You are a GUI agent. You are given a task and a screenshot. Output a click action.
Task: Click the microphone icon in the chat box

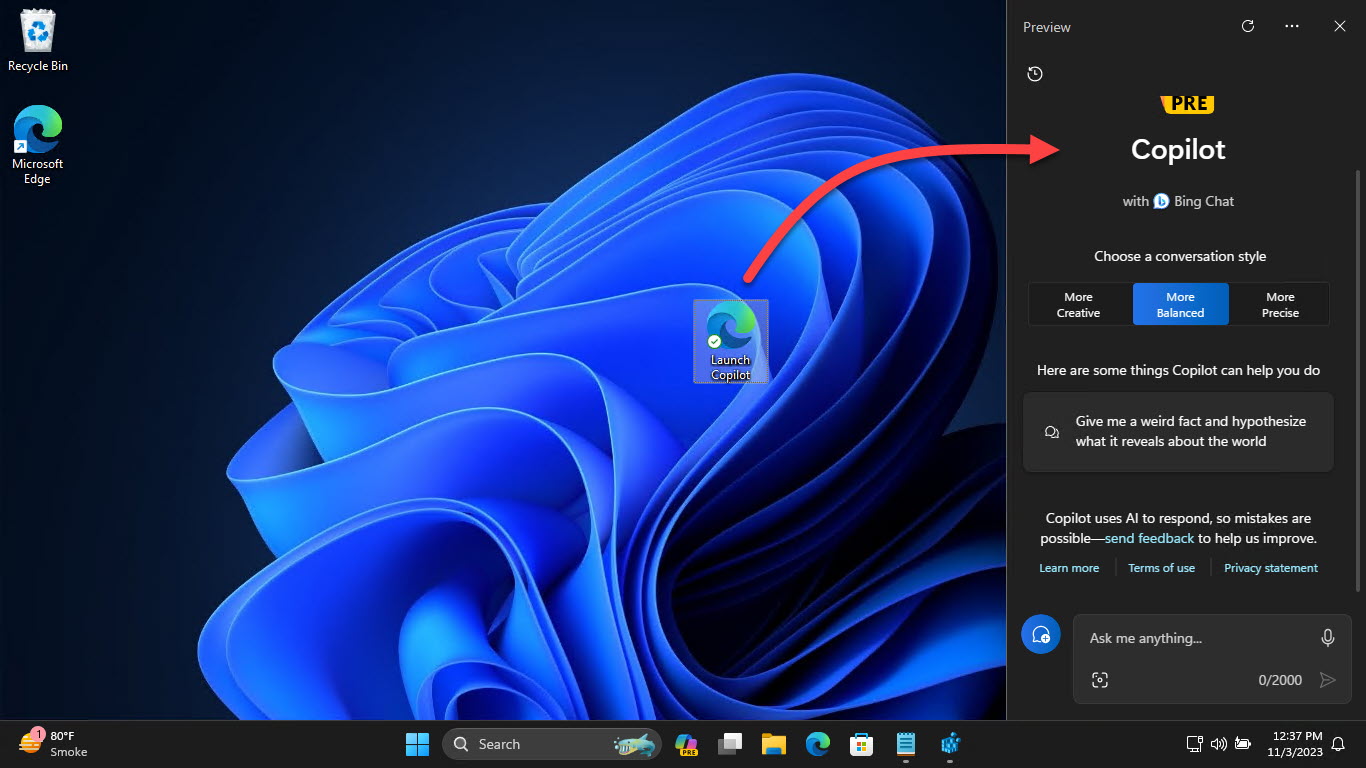(x=1327, y=637)
